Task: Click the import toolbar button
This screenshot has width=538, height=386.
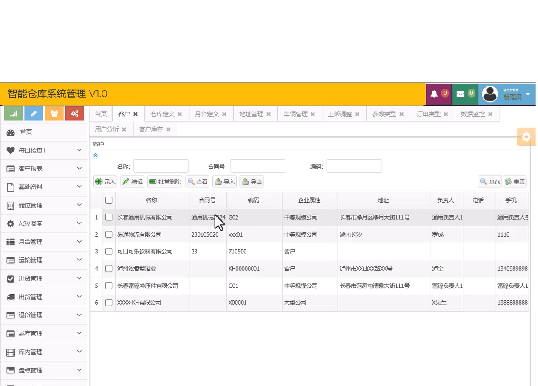Action: (x=224, y=182)
